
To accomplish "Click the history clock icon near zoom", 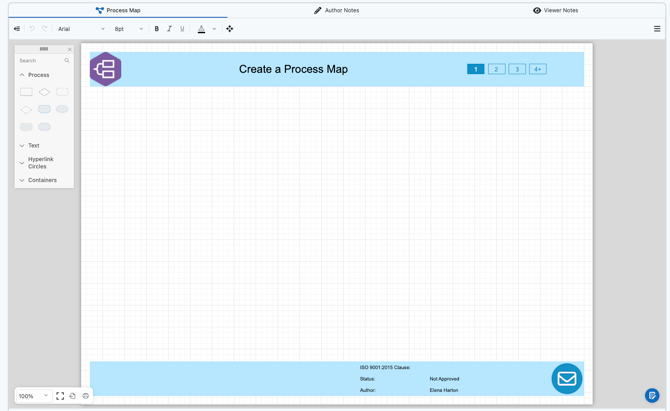I will click(73, 396).
